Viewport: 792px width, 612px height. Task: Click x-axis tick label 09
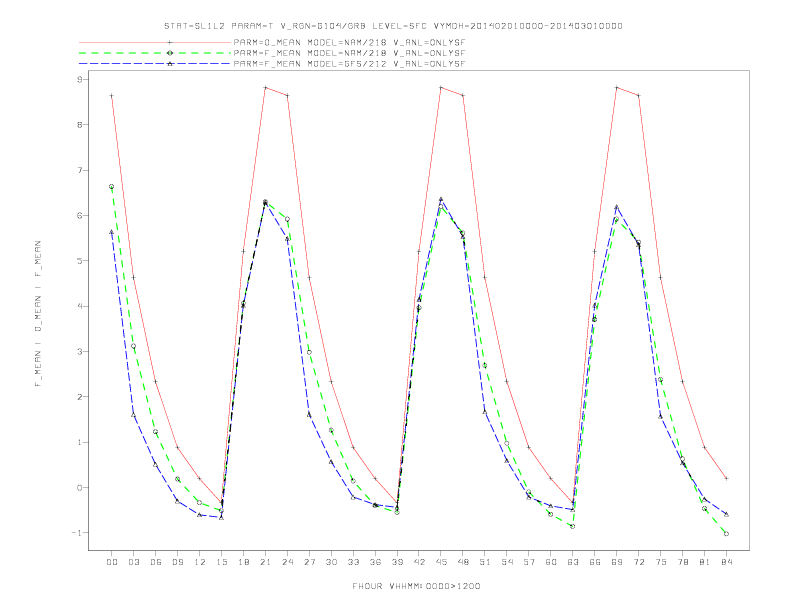click(178, 562)
